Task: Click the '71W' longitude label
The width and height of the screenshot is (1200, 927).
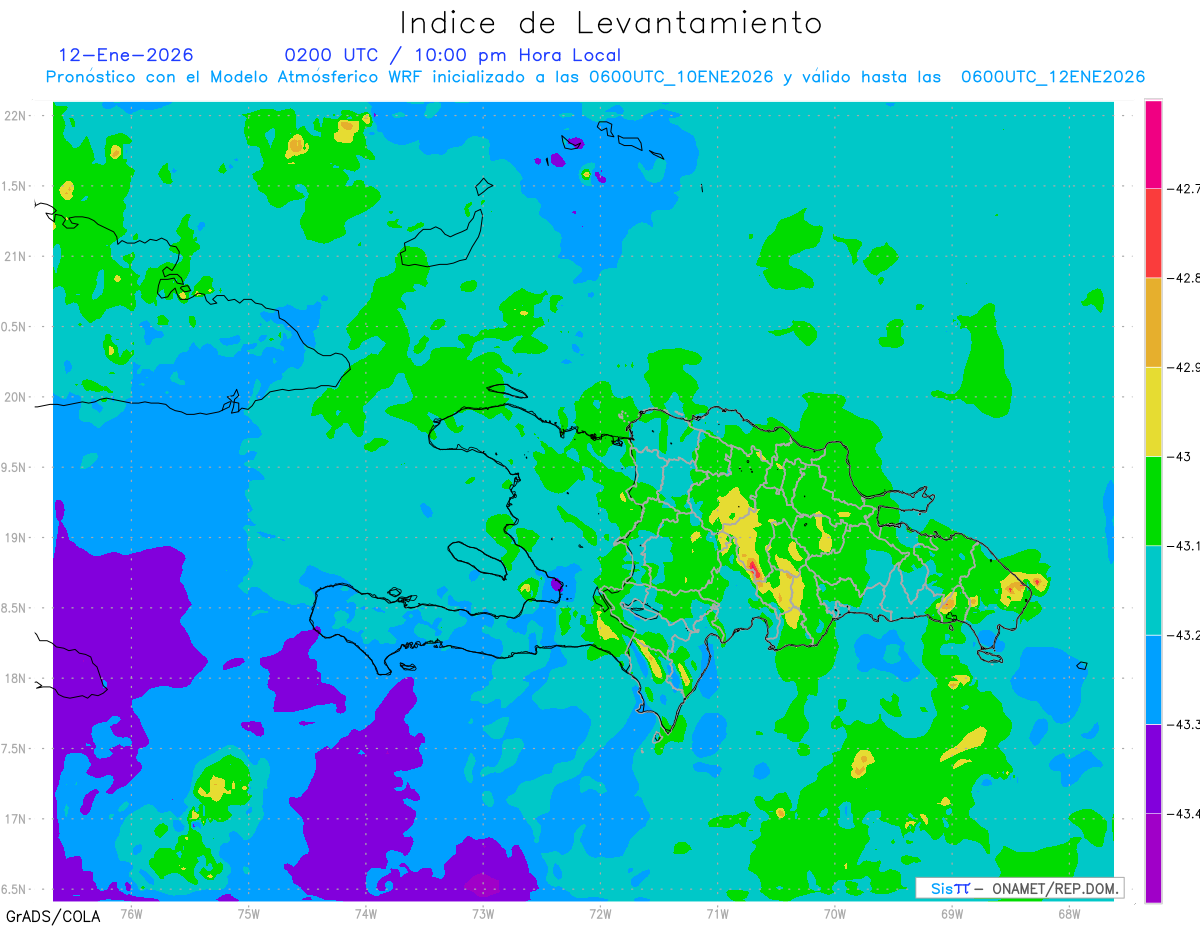Action: pos(717,913)
